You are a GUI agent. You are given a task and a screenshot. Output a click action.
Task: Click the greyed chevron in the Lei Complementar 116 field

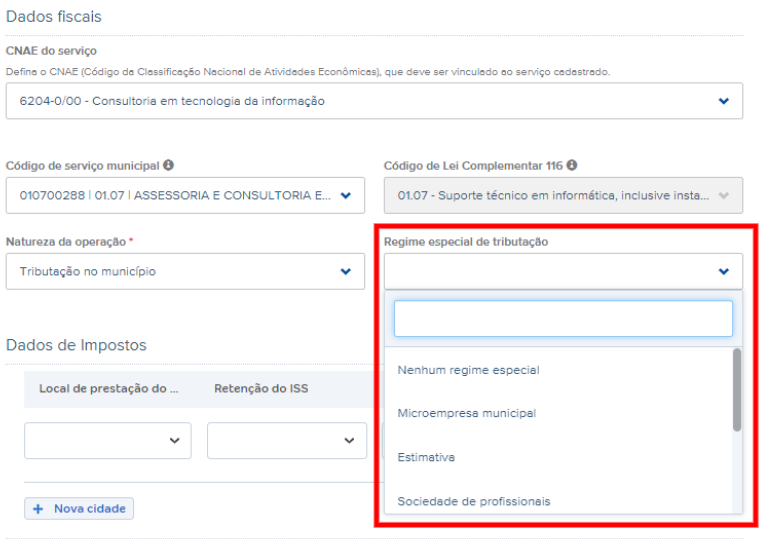723,196
